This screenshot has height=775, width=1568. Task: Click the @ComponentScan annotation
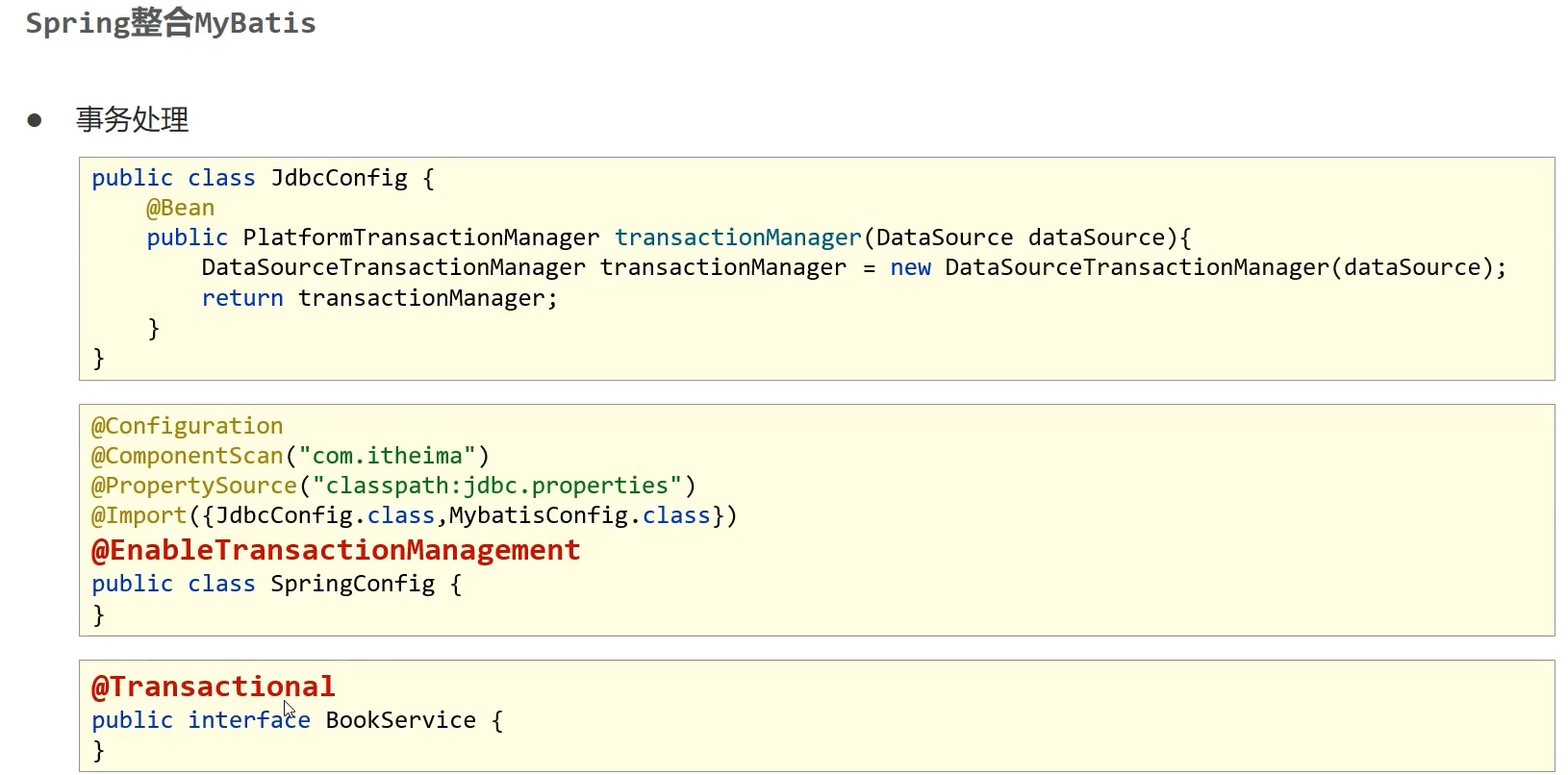(187, 456)
